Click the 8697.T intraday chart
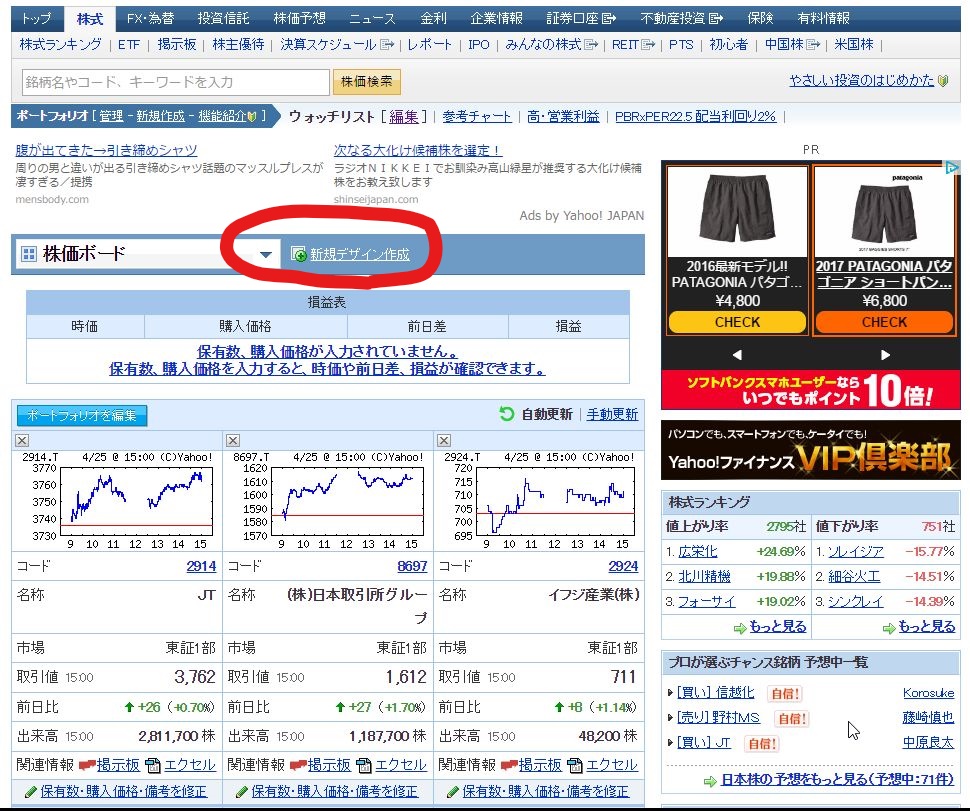 click(x=328, y=500)
